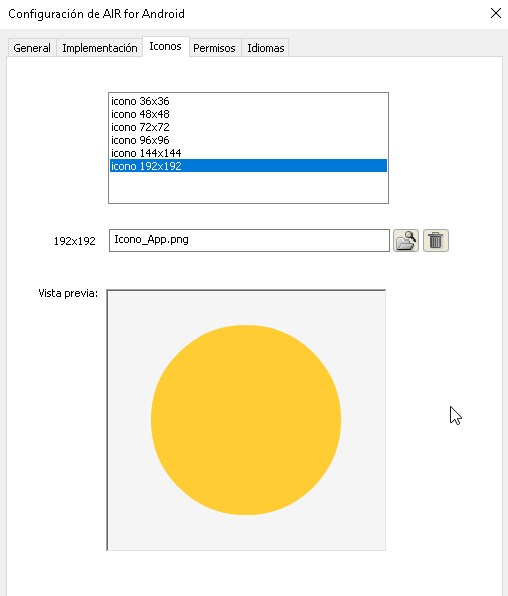
Task: Go to the Permisos tab
Action: click(x=214, y=48)
